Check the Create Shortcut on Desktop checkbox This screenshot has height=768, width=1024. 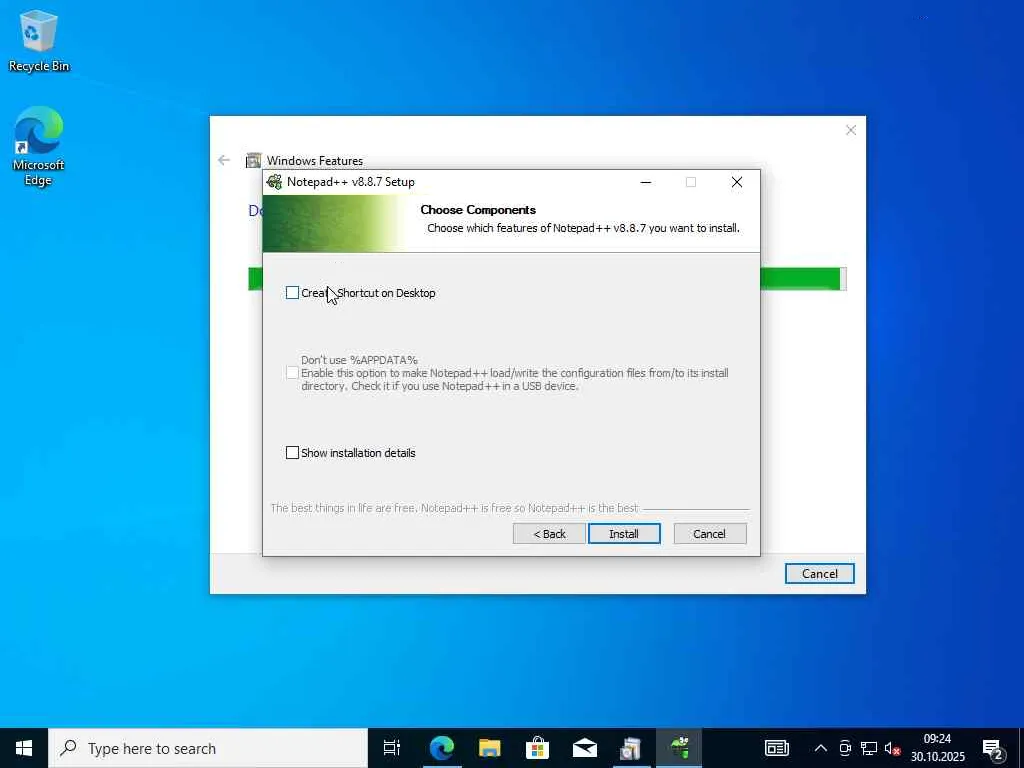(293, 293)
